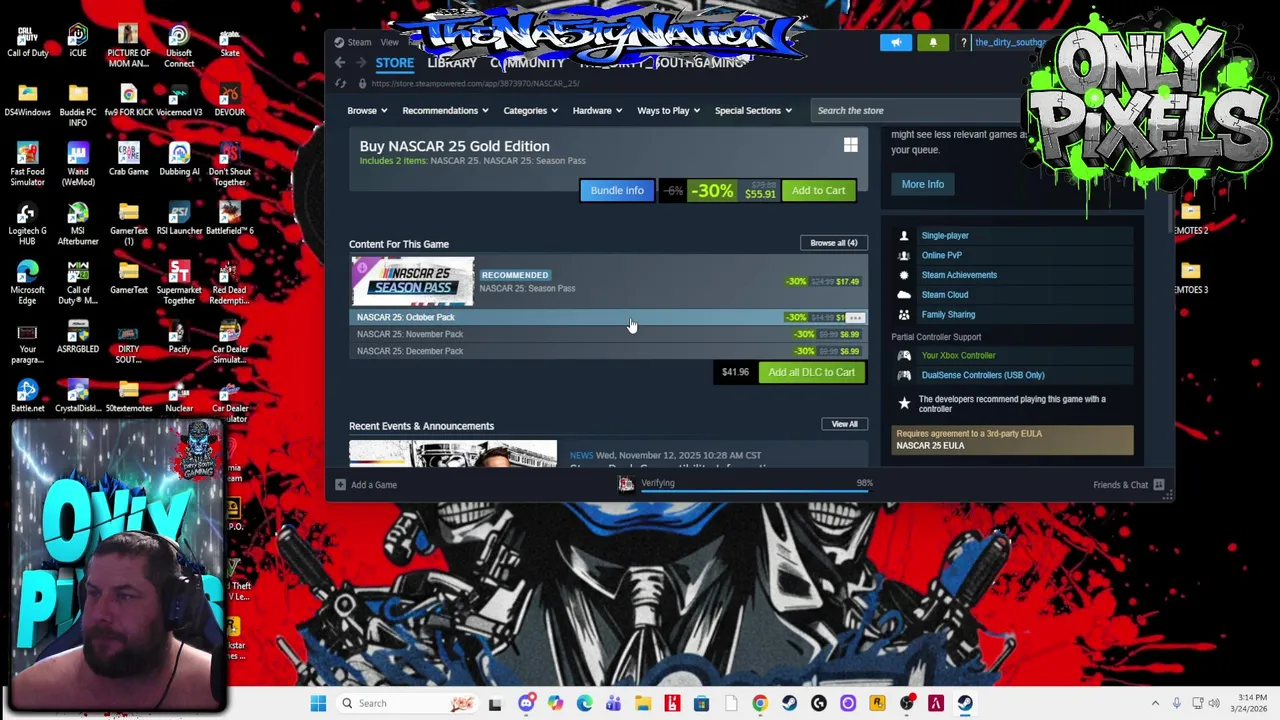The image size is (1280, 720).
Task: Add NASCAR 25 Gold Edition to cart
Action: 818,191
